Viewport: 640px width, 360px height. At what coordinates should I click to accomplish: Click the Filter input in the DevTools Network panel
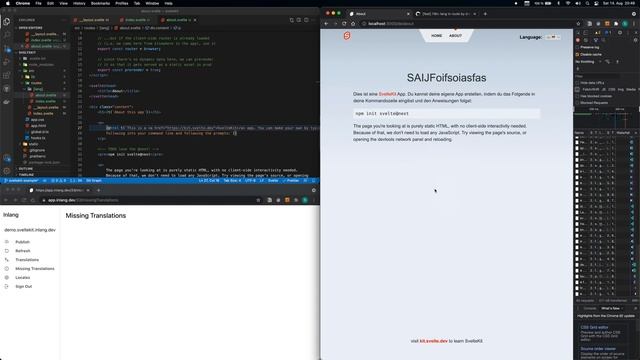(597, 76)
